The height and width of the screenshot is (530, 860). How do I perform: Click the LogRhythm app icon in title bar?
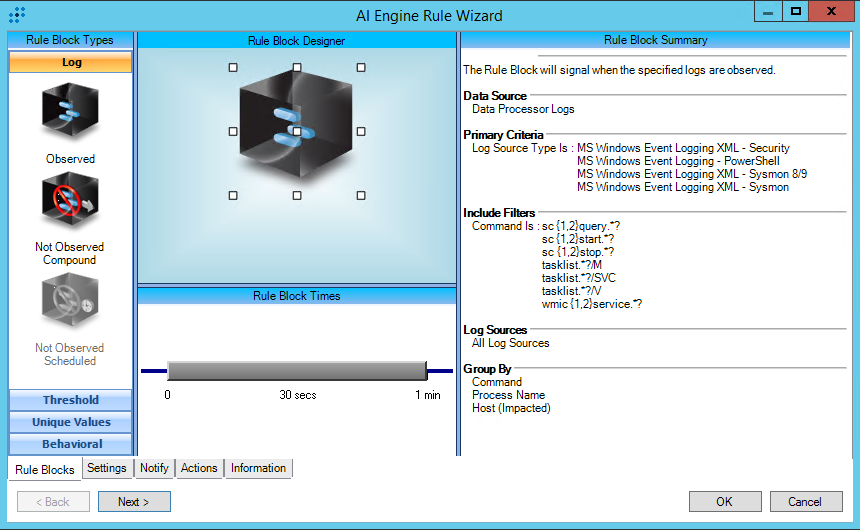coord(16,15)
